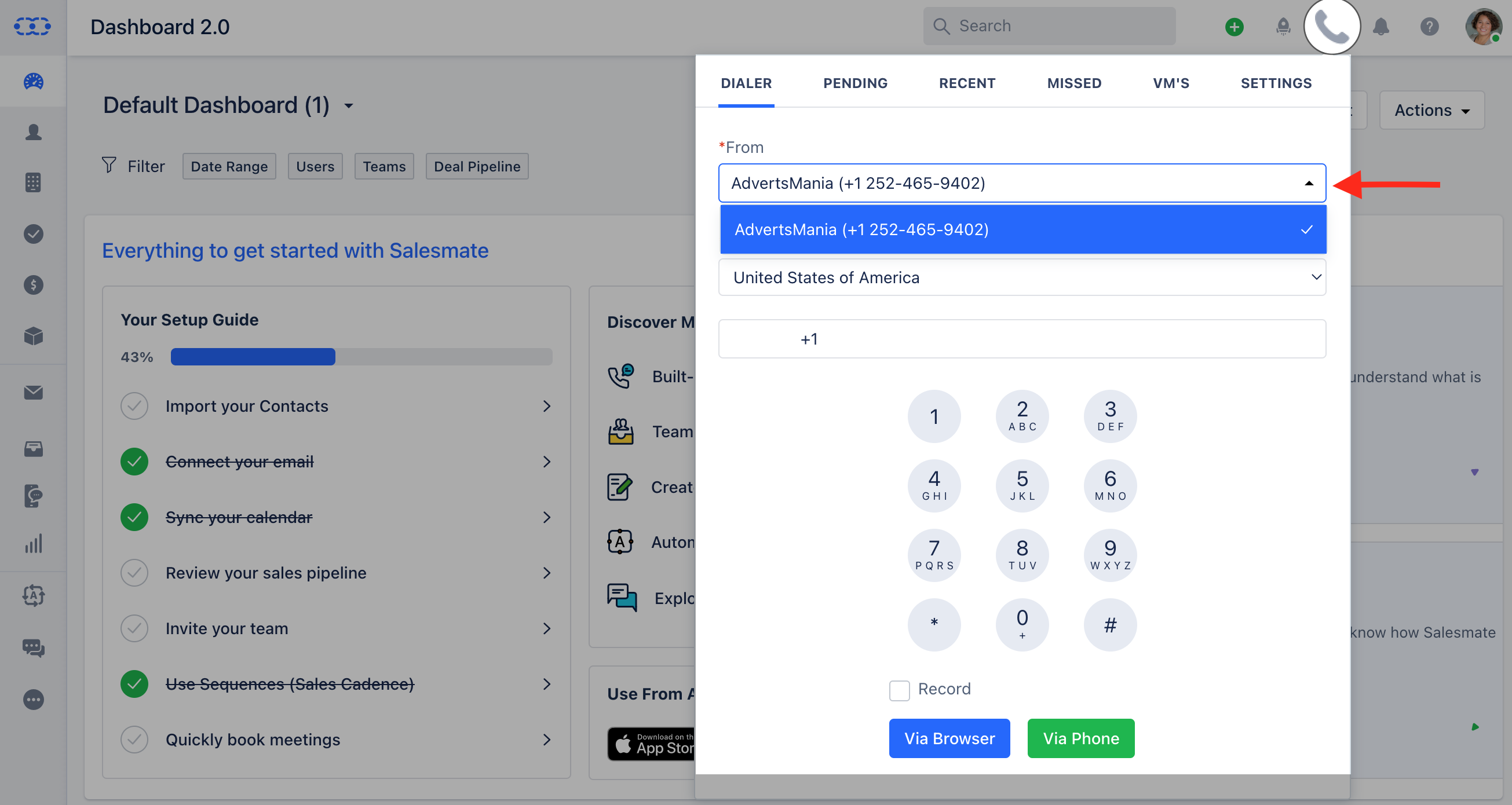Expand Invite your team chevron
The width and height of the screenshot is (1512, 805).
pyautogui.click(x=546, y=628)
